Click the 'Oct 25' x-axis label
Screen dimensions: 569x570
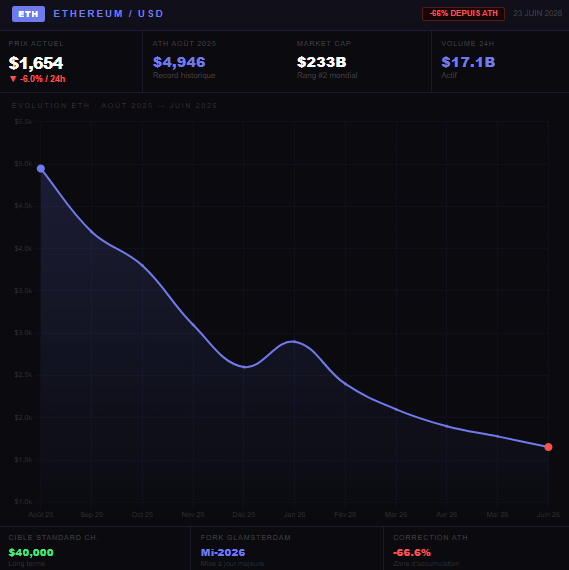tap(142, 515)
